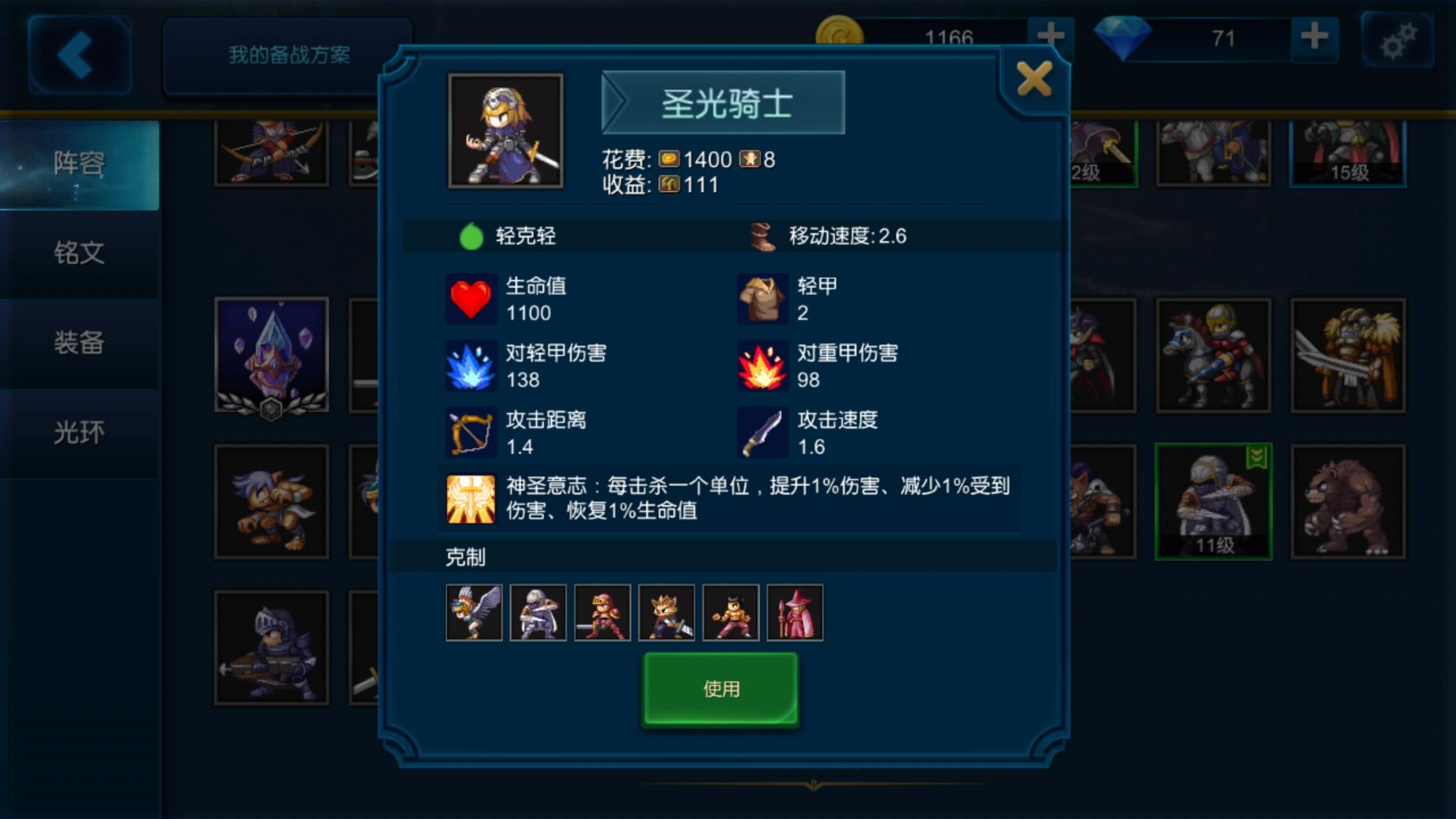
Task: Choose the brown bear unit thumbnail
Action: (x=1348, y=502)
